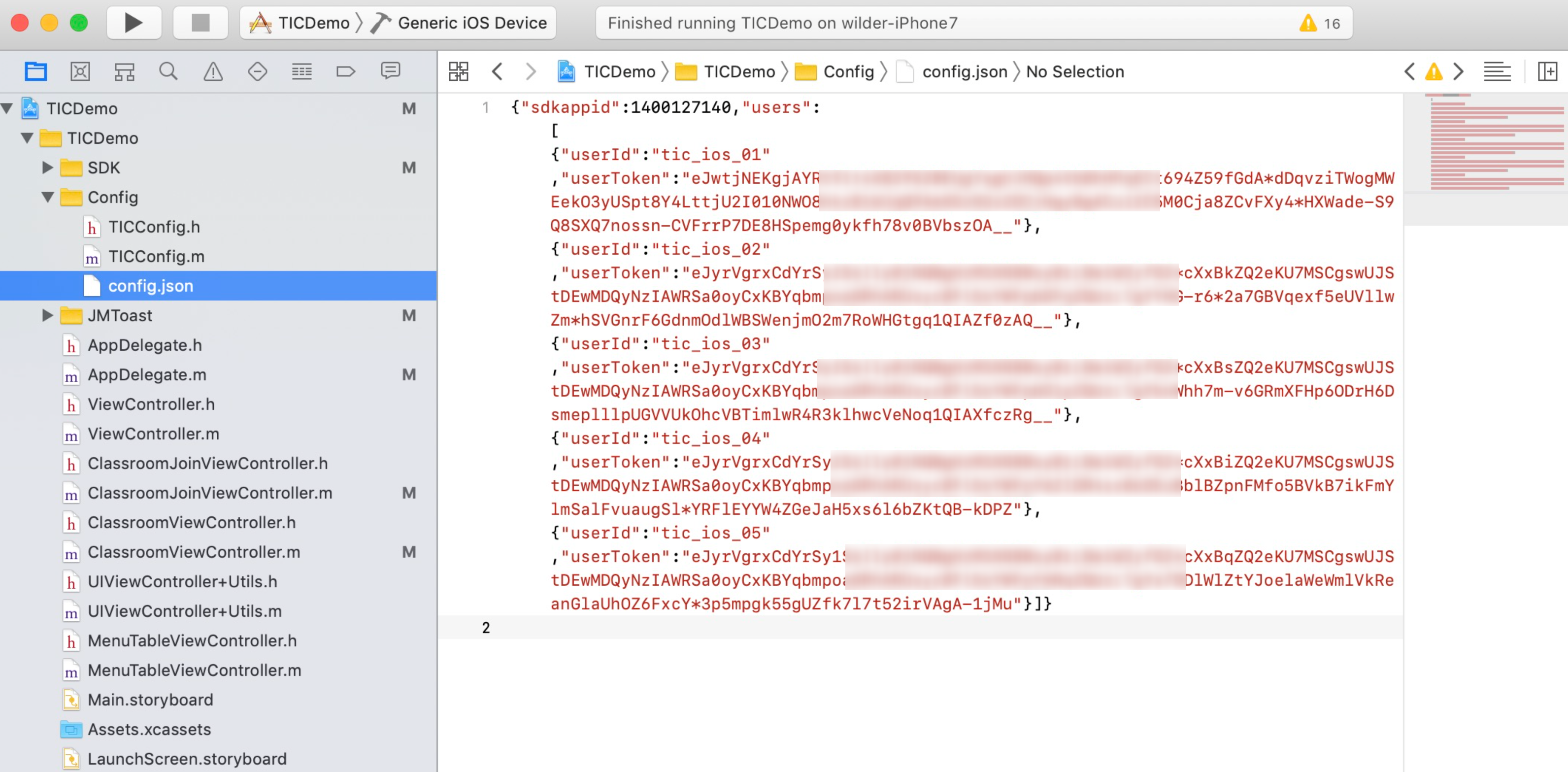
Task: Click config.json in the jump bar
Action: coord(952,71)
